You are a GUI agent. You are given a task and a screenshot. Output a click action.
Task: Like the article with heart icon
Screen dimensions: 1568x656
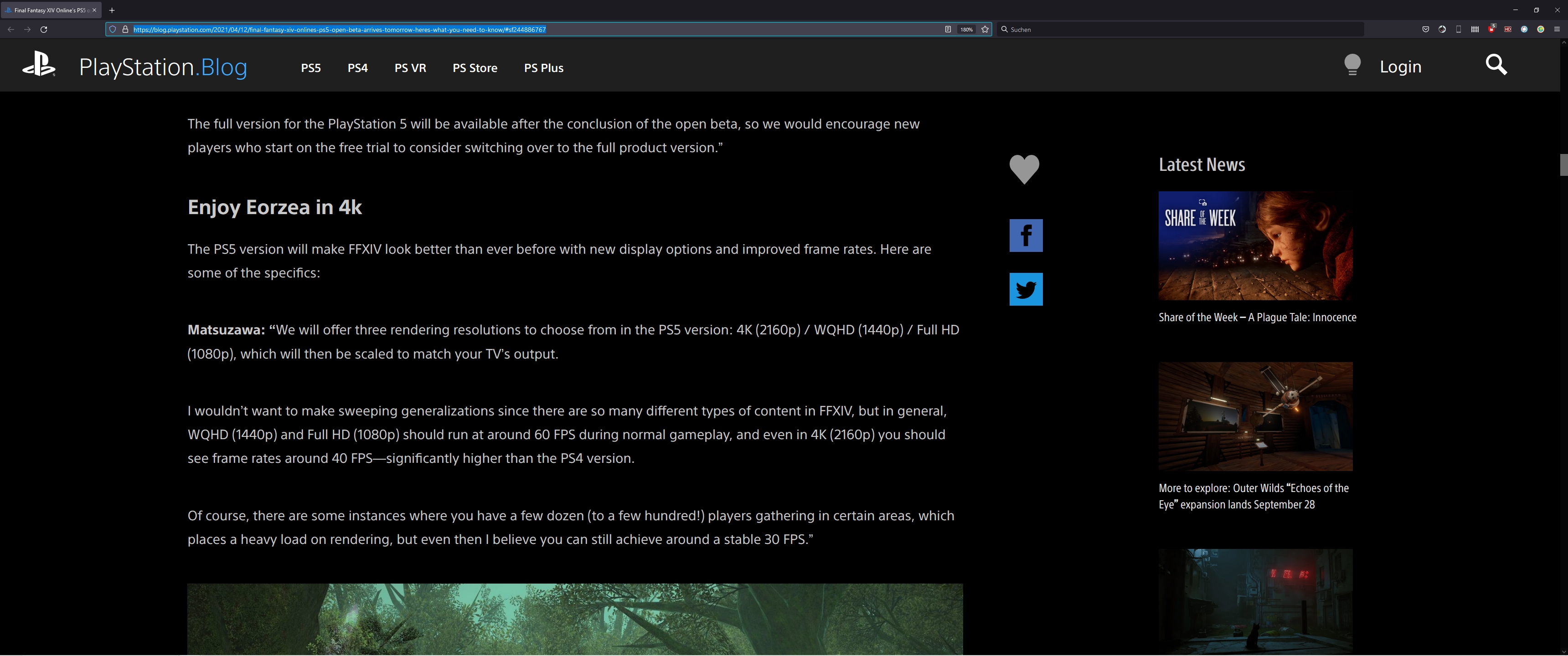point(1024,169)
